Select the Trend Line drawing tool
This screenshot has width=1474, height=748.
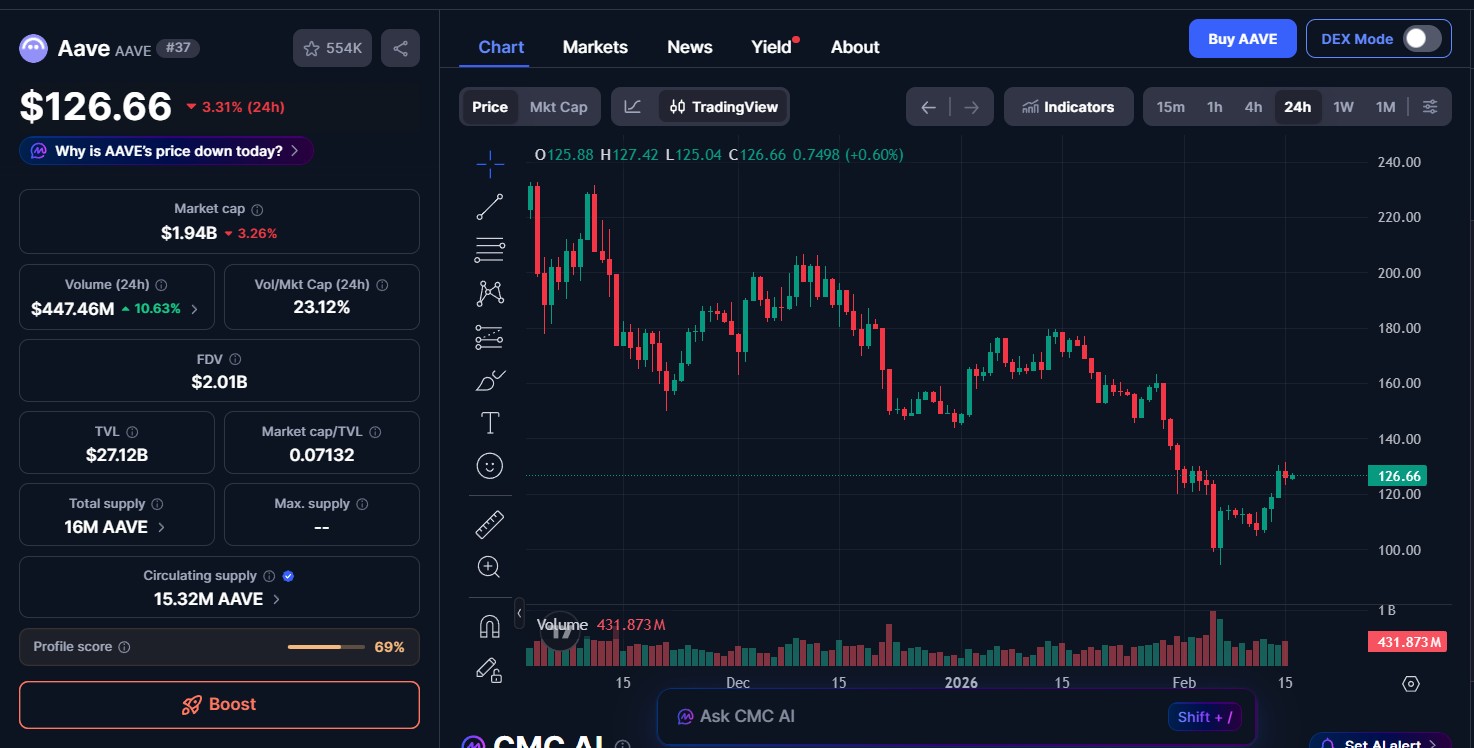490,206
